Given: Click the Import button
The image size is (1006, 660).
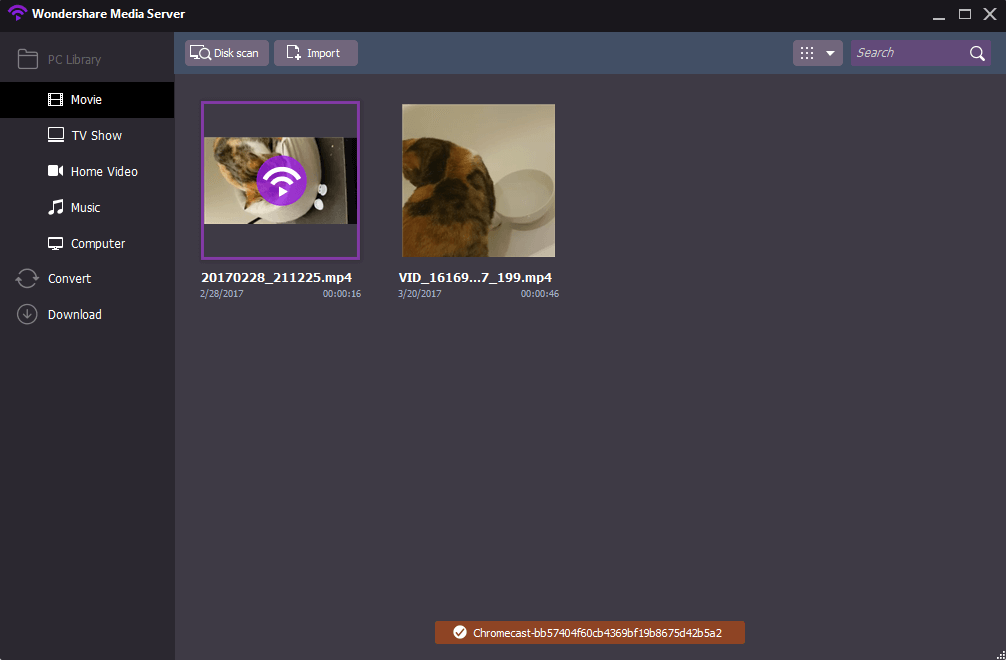Looking at the screenshot, I should pos(316,53).
